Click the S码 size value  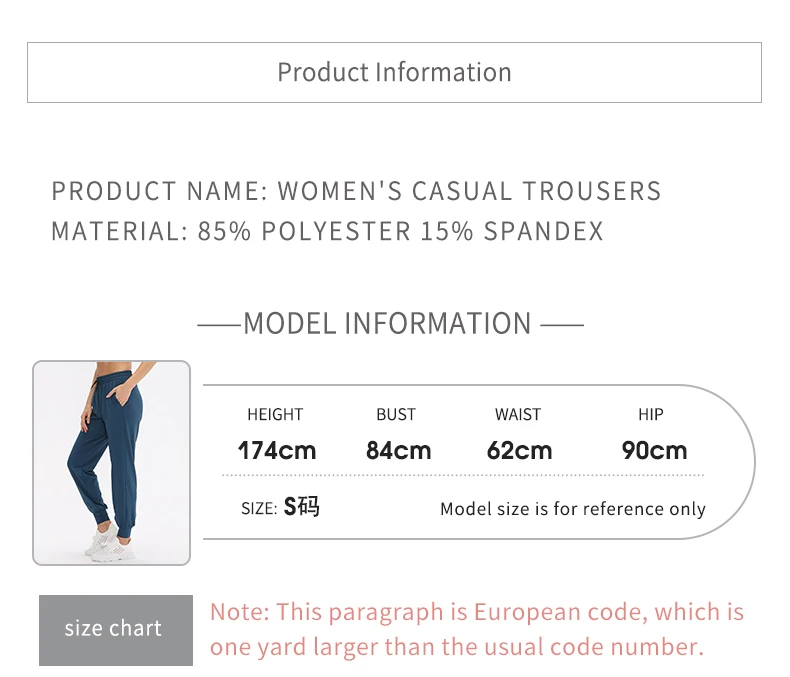click(x=301, y=506)
